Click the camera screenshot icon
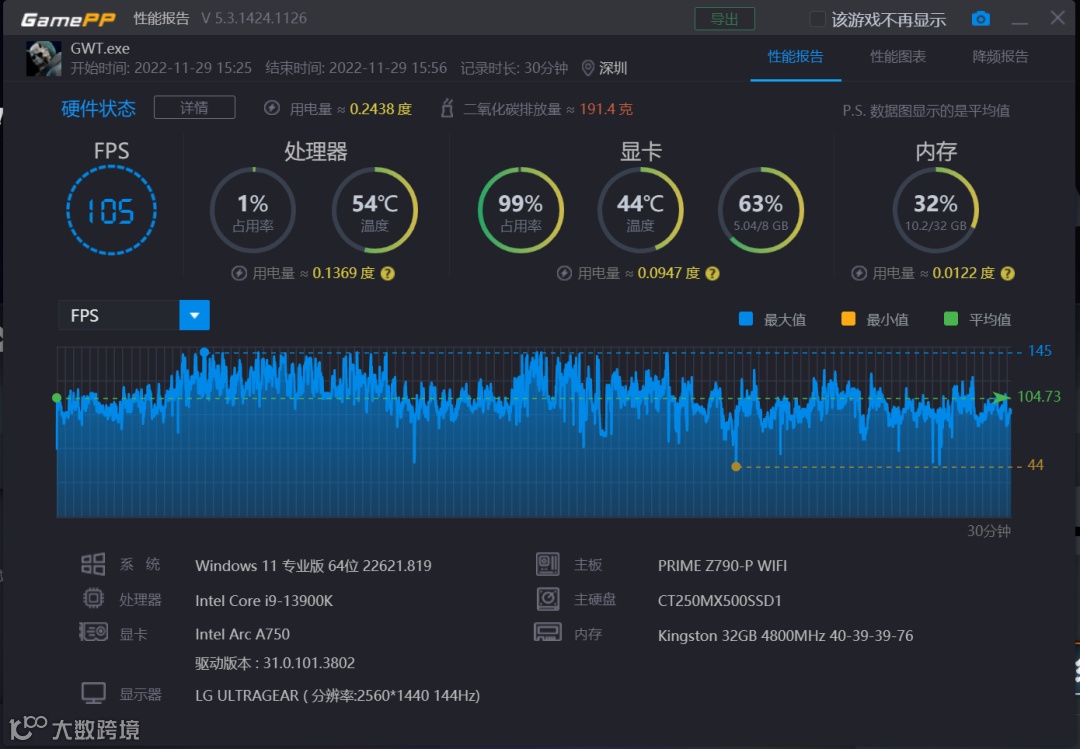The image size is (1080, 749). (x=980, y=19)
